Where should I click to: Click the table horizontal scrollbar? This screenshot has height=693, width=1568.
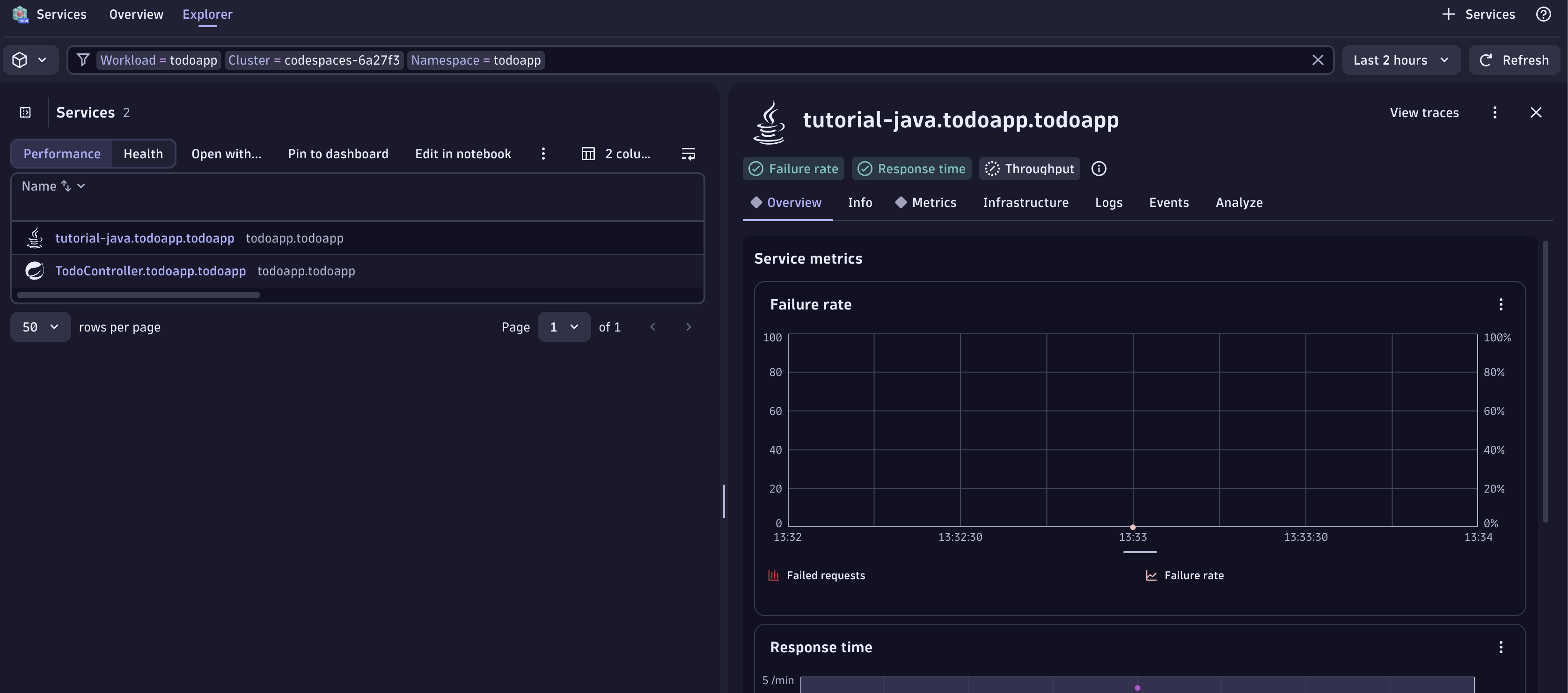[x=138, y=295]
